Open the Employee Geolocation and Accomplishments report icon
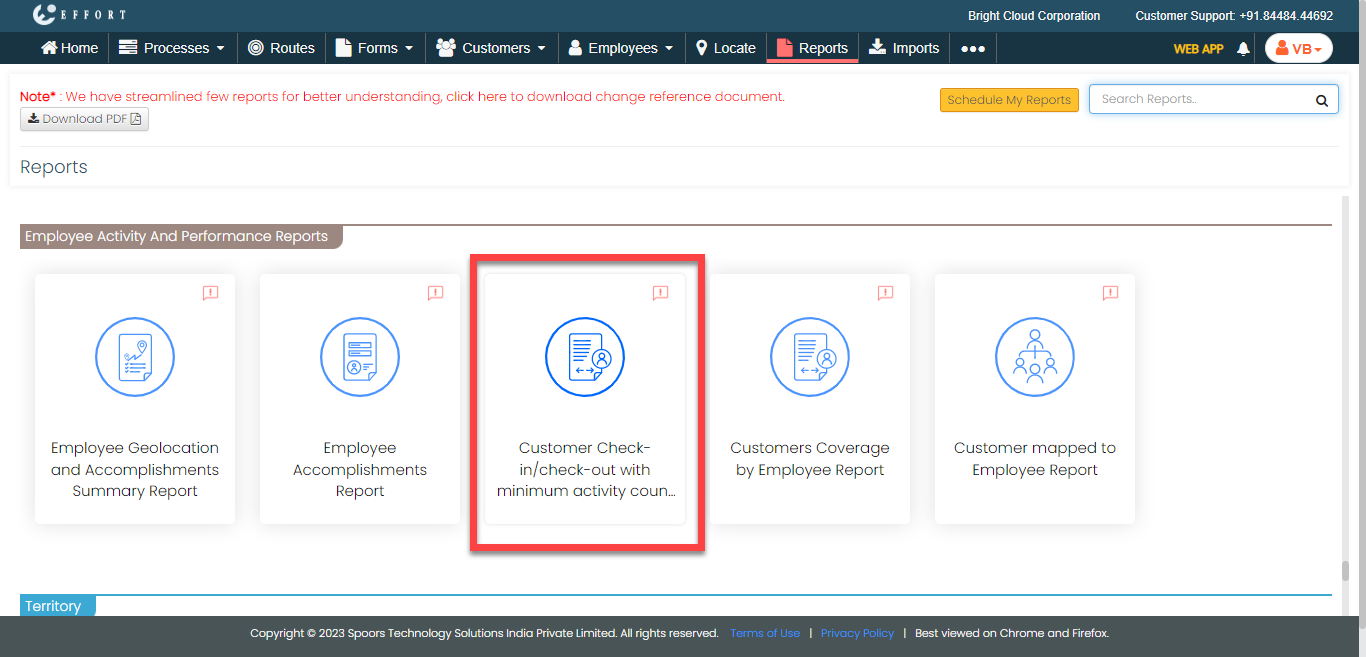Image resolution: width=1366 pixels, height=657 pixels. (x=135, y=357)
